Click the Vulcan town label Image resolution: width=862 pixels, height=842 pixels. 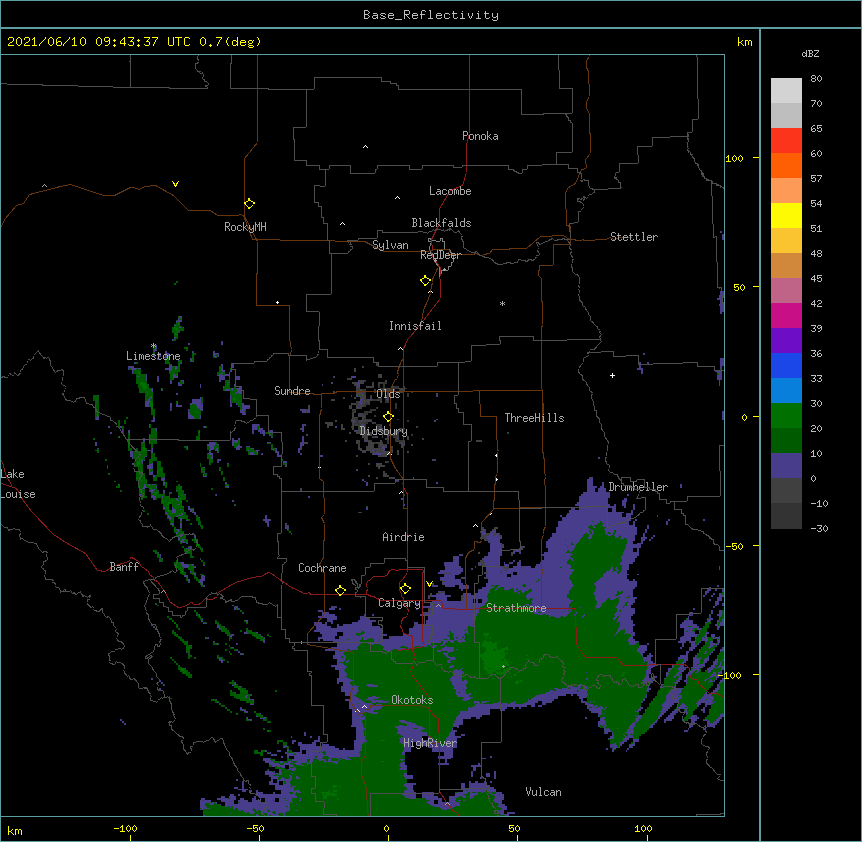pyautogui.click(x=543, y=792)
